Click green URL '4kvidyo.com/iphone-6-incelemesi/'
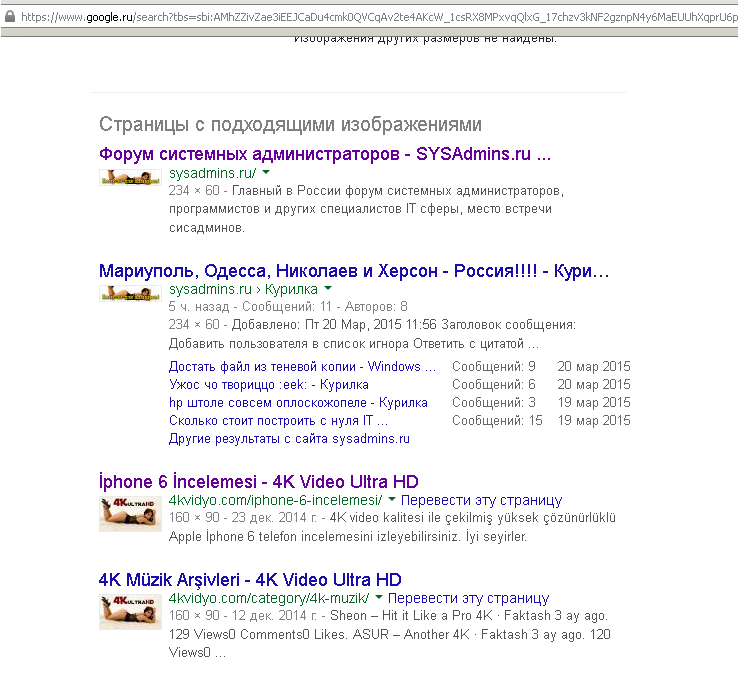738x677 pixels. coord(275,500)
